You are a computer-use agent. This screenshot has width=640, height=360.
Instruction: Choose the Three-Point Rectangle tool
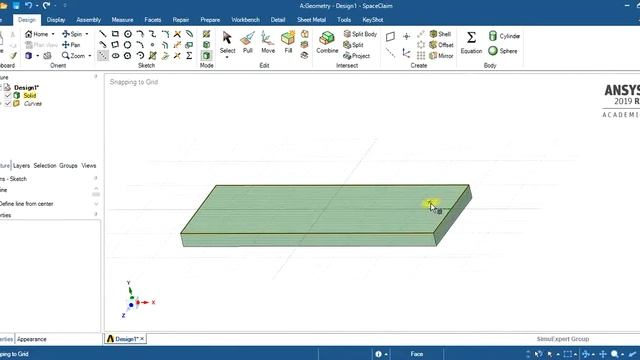coord(115,45)
